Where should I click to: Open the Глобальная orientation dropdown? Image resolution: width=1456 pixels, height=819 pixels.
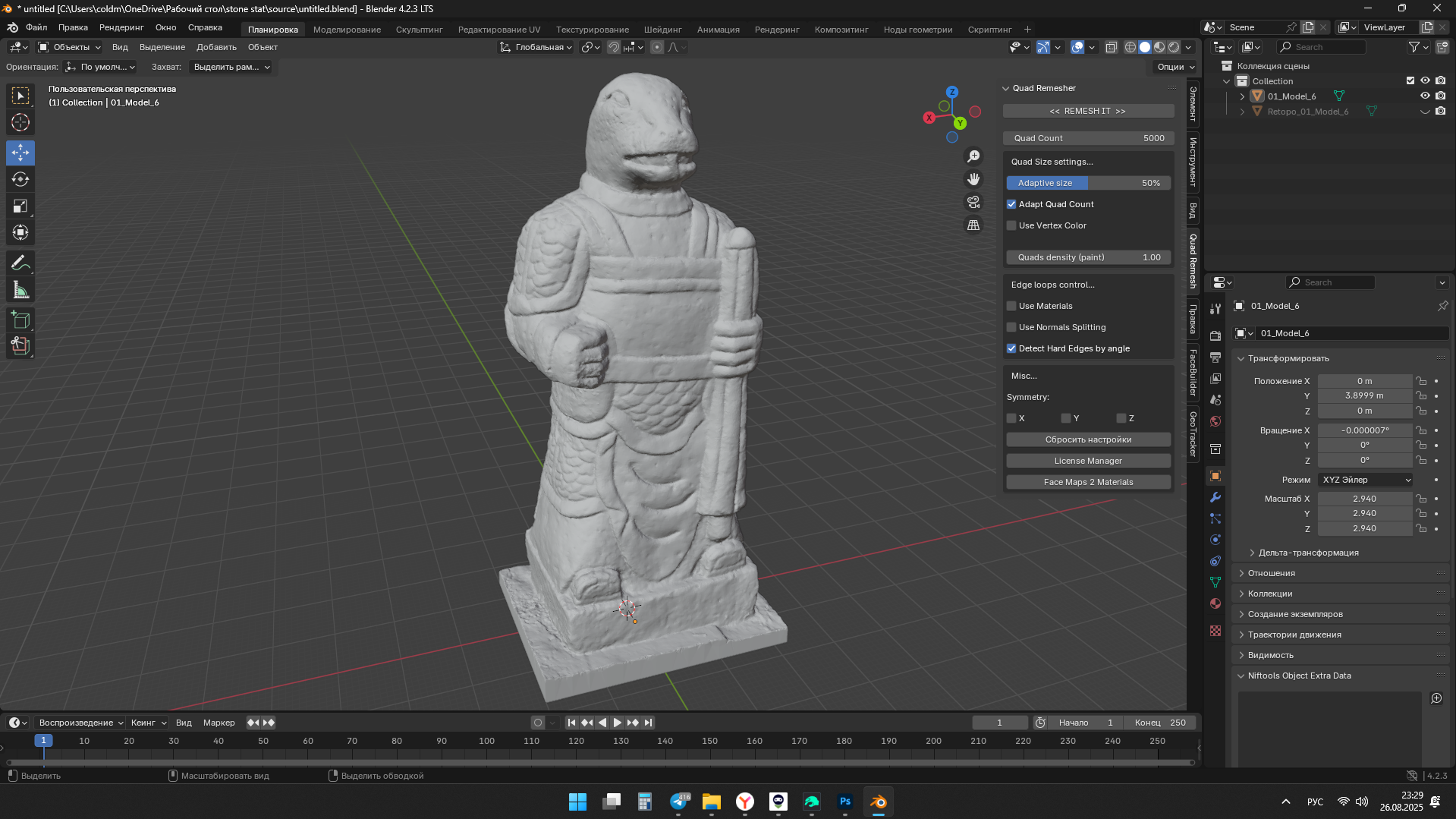[536, 47]
